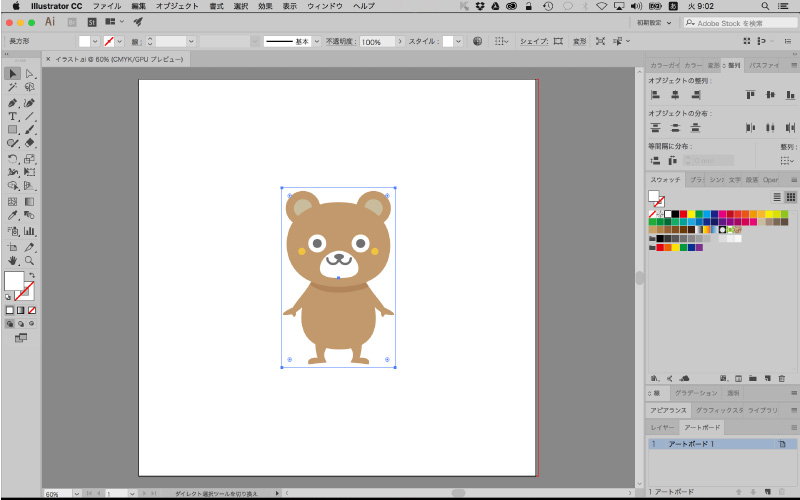Select the Eyedropper tool
This screenshot has width=800, height=500.
[12, 215]
